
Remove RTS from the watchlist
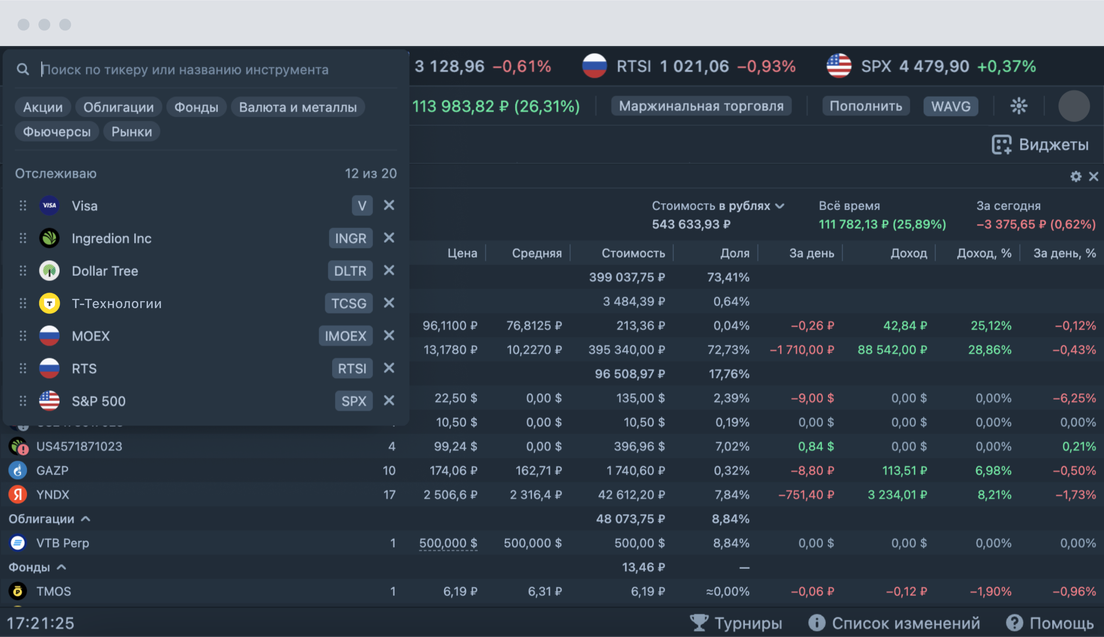click(x=389, y=368)
